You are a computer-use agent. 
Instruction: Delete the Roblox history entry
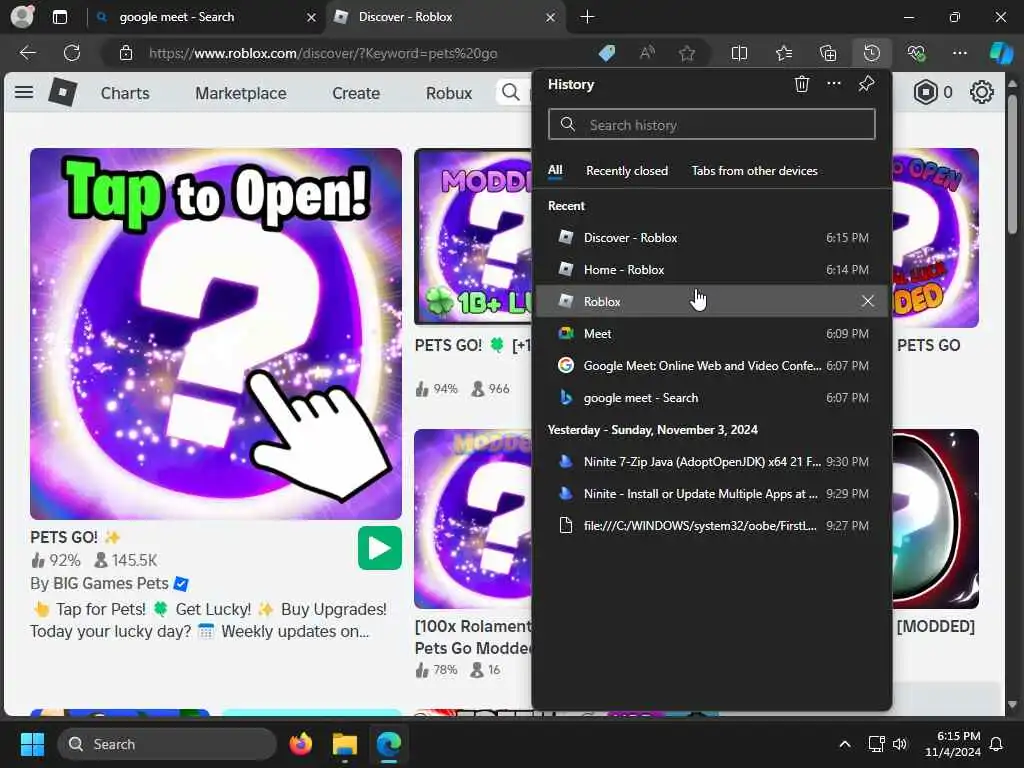(x=867, y=301)
